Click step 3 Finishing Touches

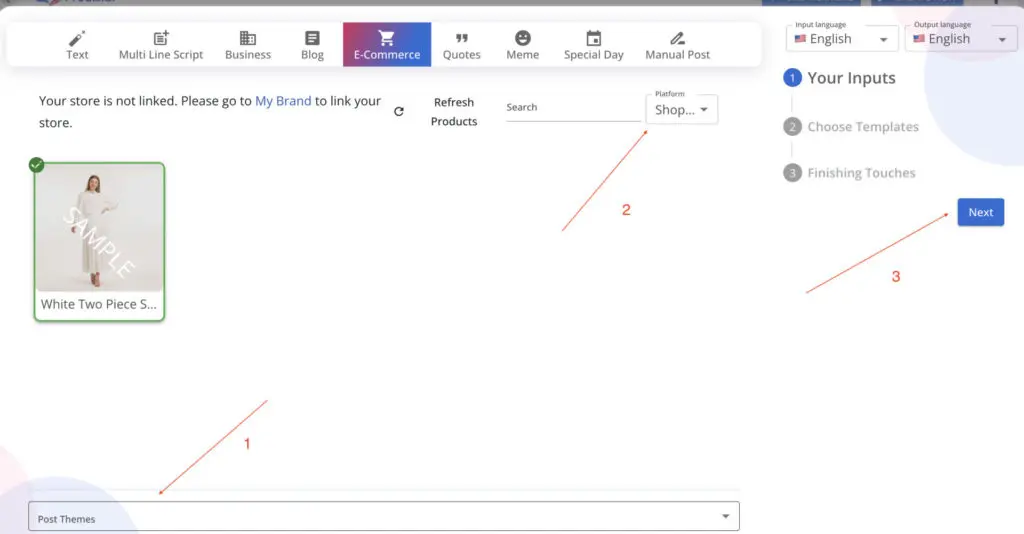[850, 173]
